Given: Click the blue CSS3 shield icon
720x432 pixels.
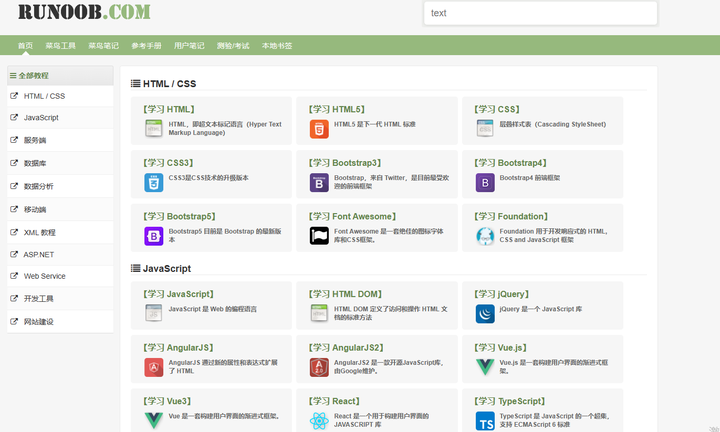Looking at the screenshot, I should (x=154, y=182).
